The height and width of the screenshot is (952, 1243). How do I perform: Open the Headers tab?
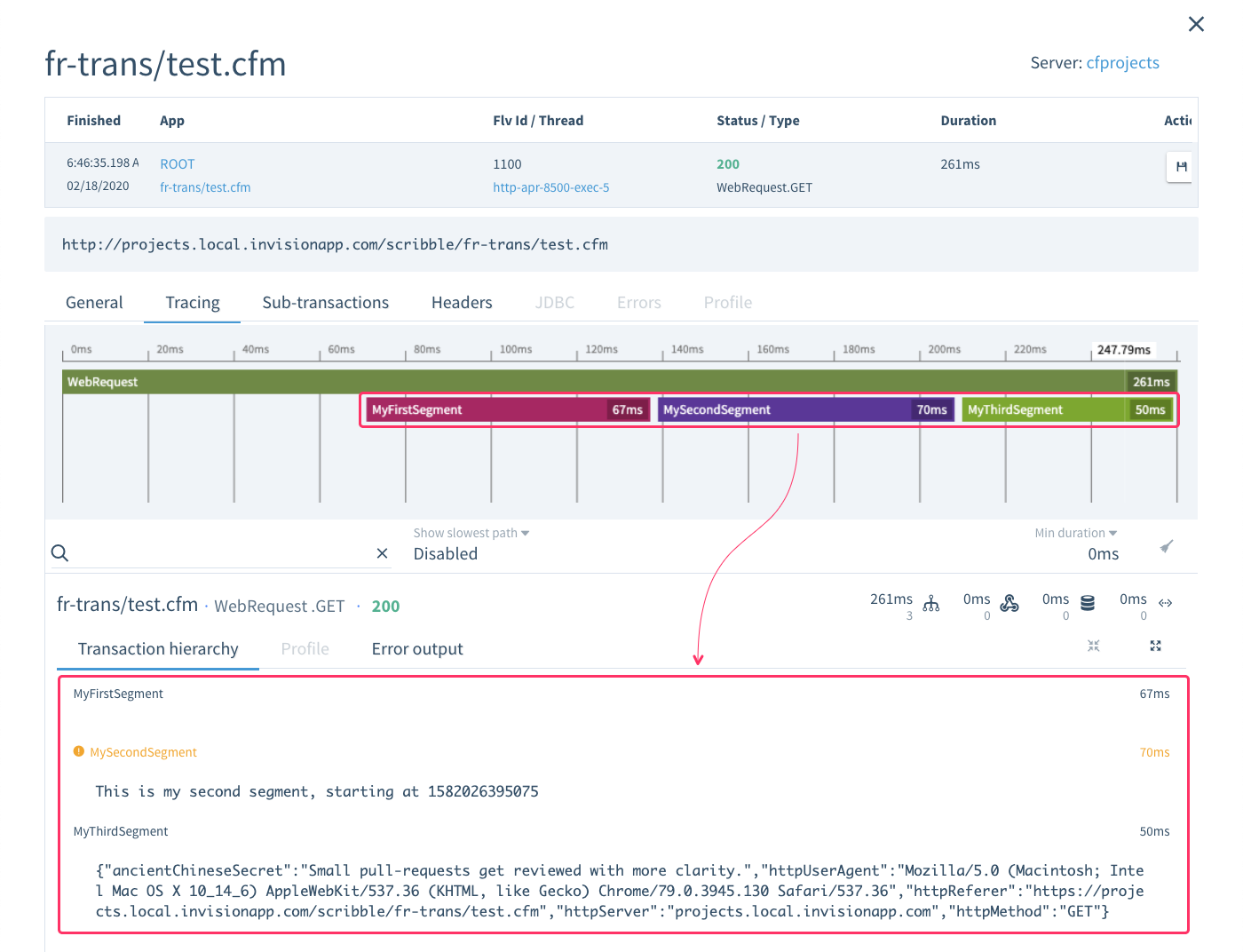pyautogui.click(x=462, y=303)
